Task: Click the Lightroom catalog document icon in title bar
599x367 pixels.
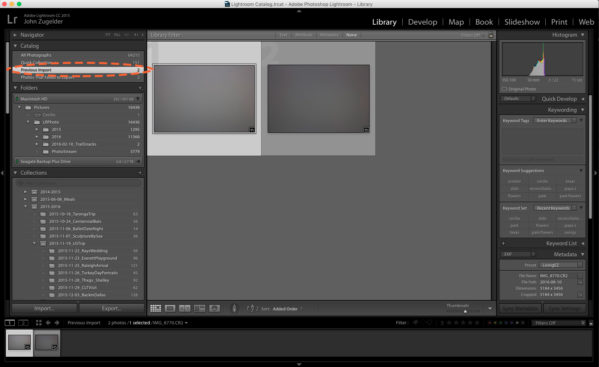Action: point(227,4)
